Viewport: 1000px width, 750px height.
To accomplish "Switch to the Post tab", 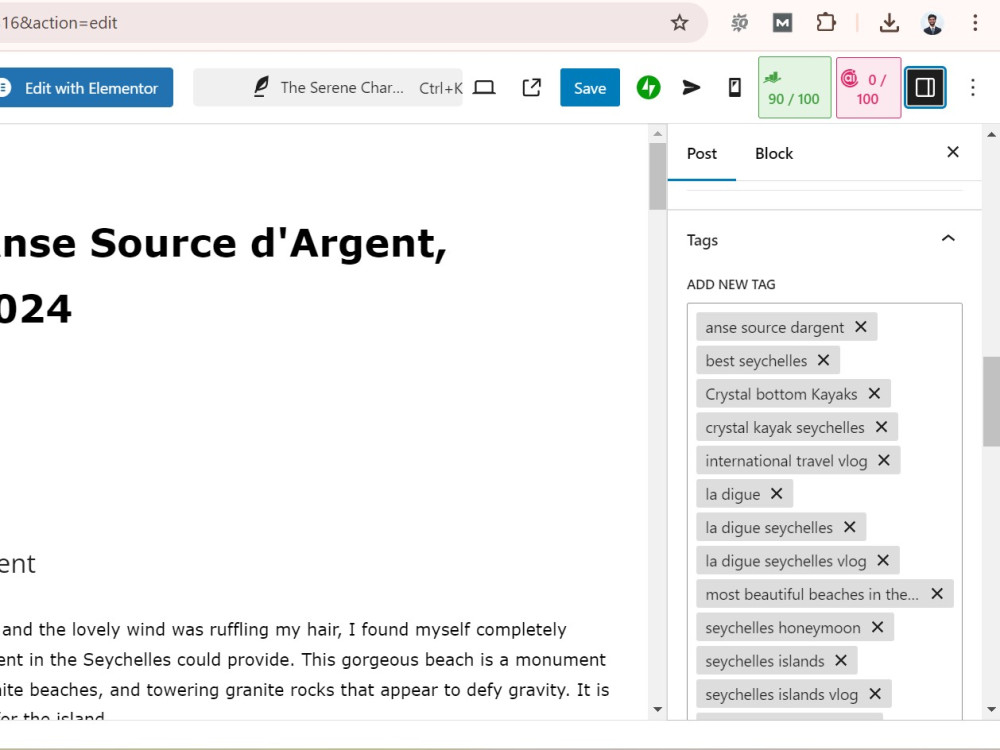I will point(702,154).
